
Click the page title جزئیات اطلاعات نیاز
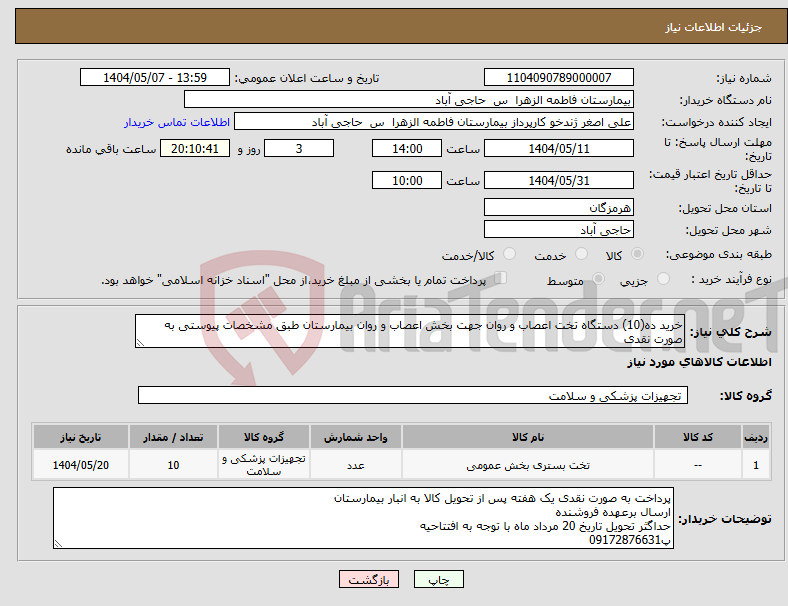714,27
